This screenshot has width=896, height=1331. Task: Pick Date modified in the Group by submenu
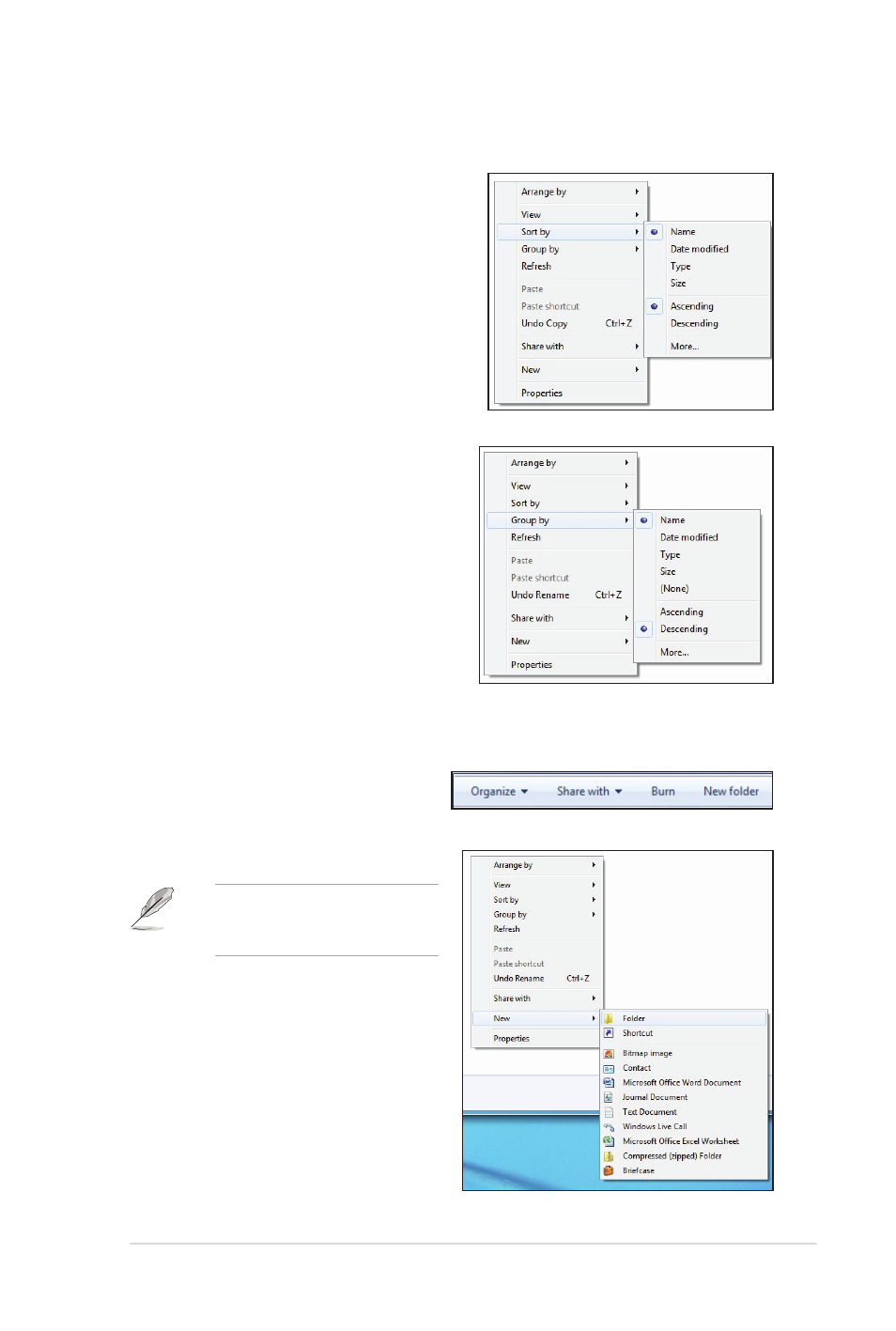[689, 537]
